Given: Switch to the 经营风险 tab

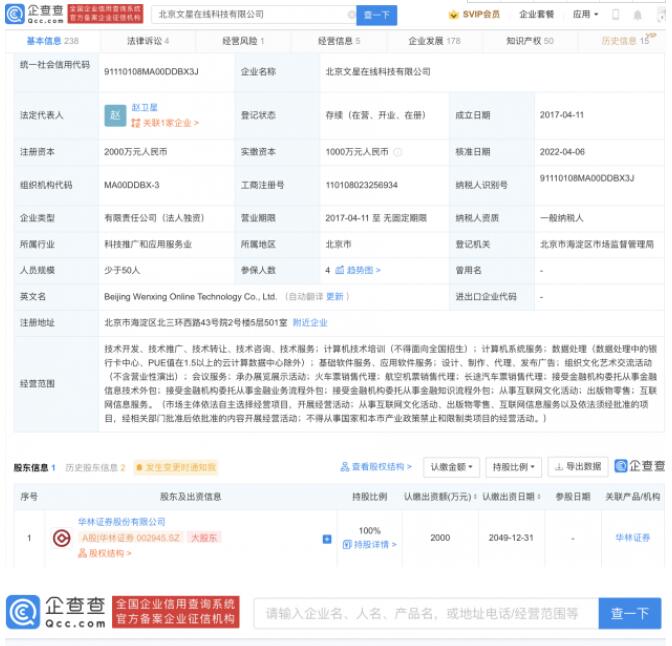Looking at the screenshot, I should (x=243, y=41).
